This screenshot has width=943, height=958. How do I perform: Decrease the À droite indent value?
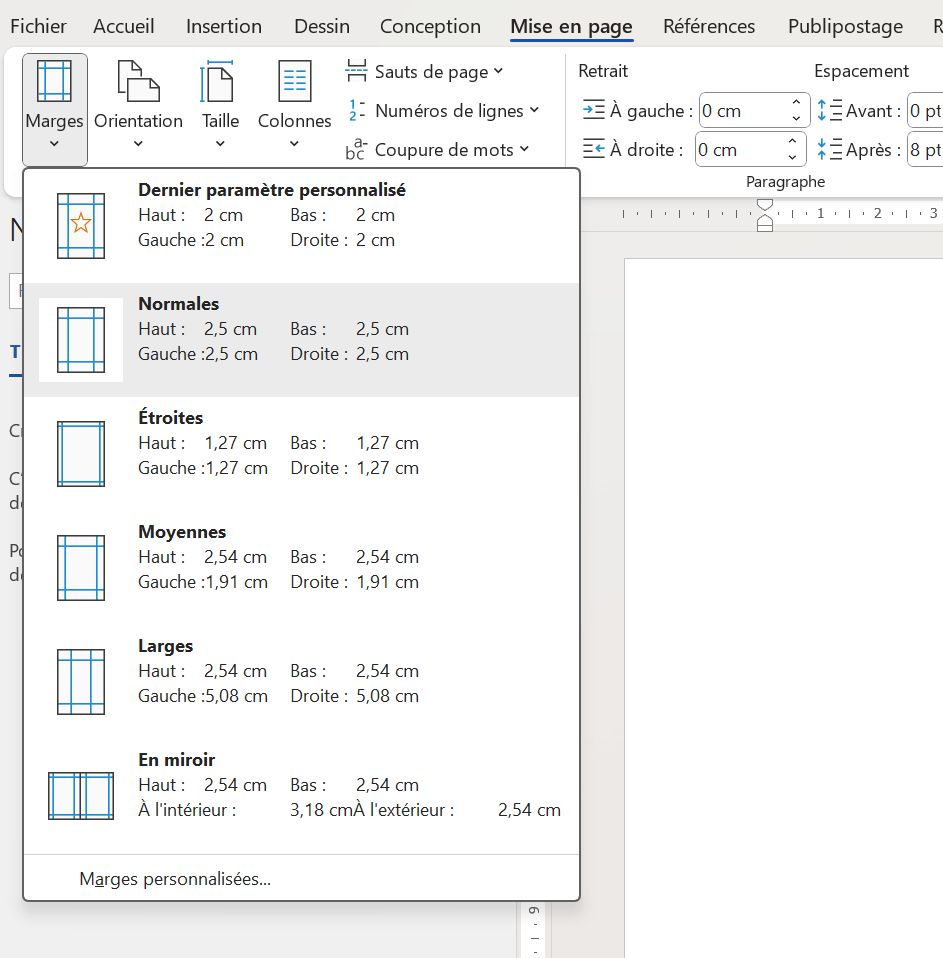(x=792, y=157)
